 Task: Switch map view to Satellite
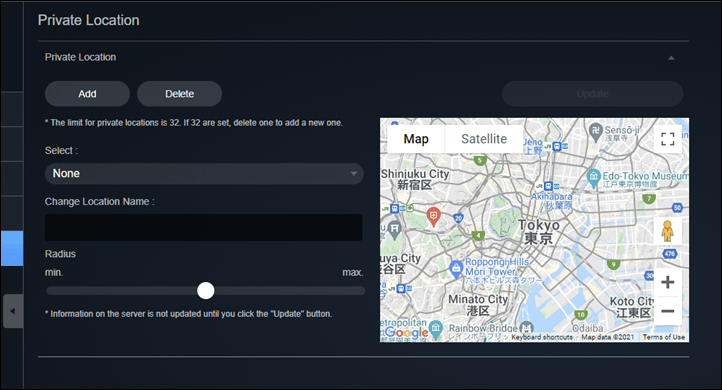[484, 139]
